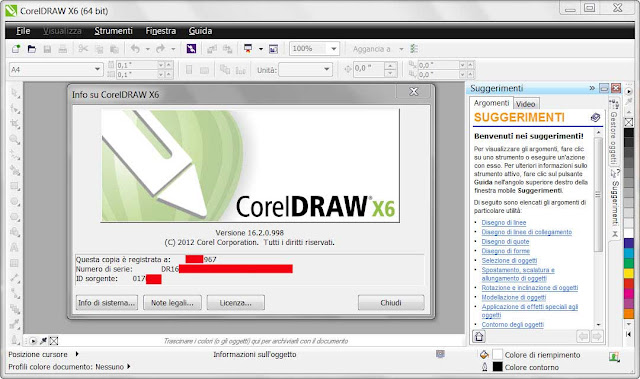Click the no-color box in document palette
The height and width of the screenshot is (379, 640).
pyautogui.click(x=54, y=341)
